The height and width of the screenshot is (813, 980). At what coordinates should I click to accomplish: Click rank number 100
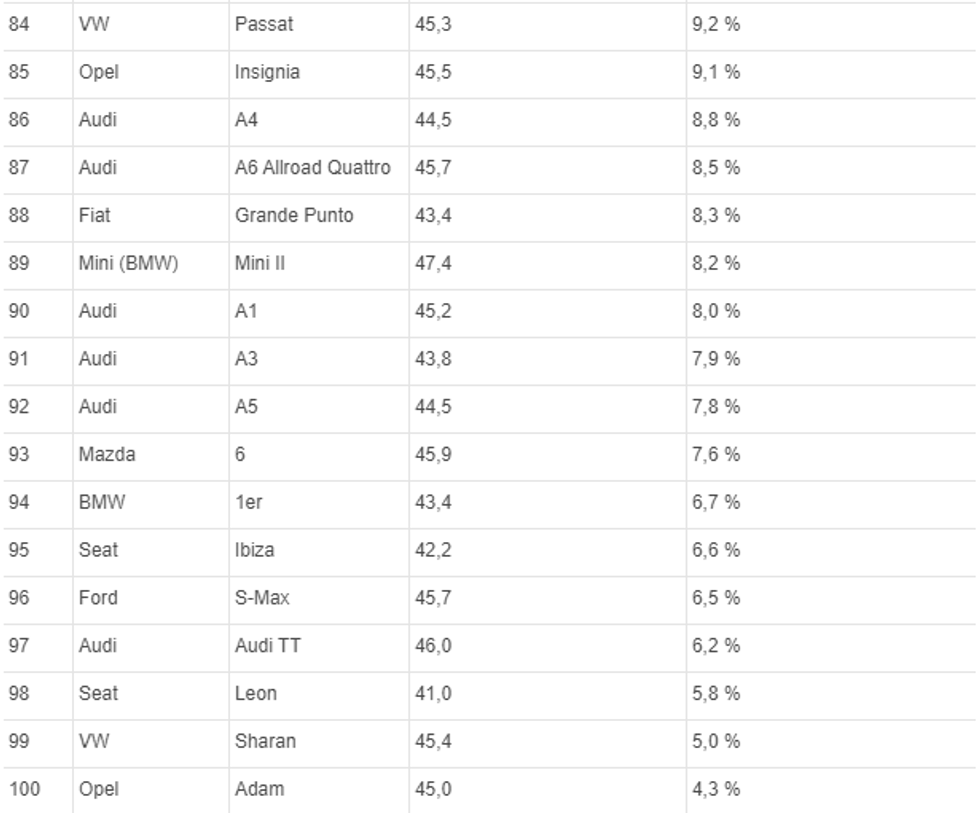24,789
